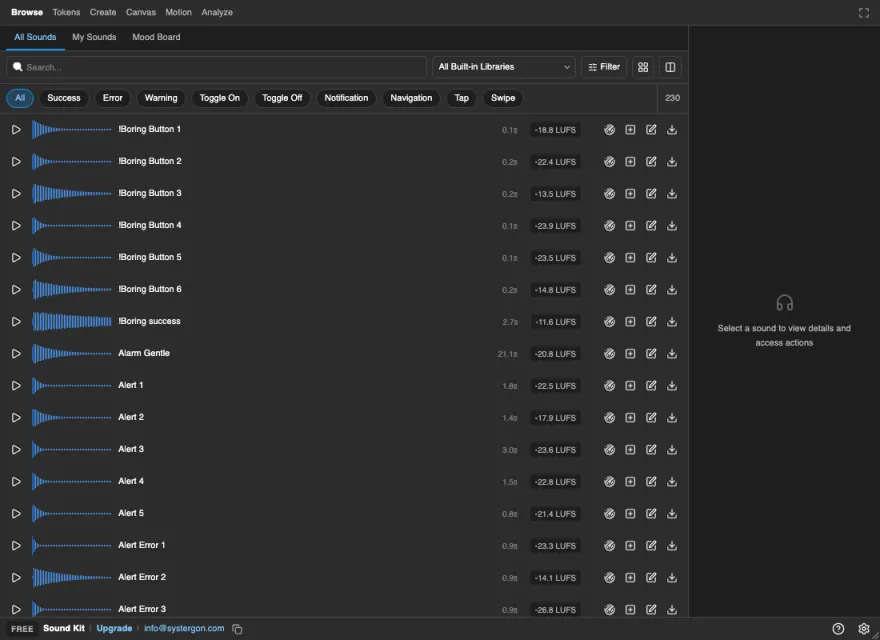This screenshot has height=640, width=880.
Task: Click the '230' sound count
Action: [x=672, y=98]
